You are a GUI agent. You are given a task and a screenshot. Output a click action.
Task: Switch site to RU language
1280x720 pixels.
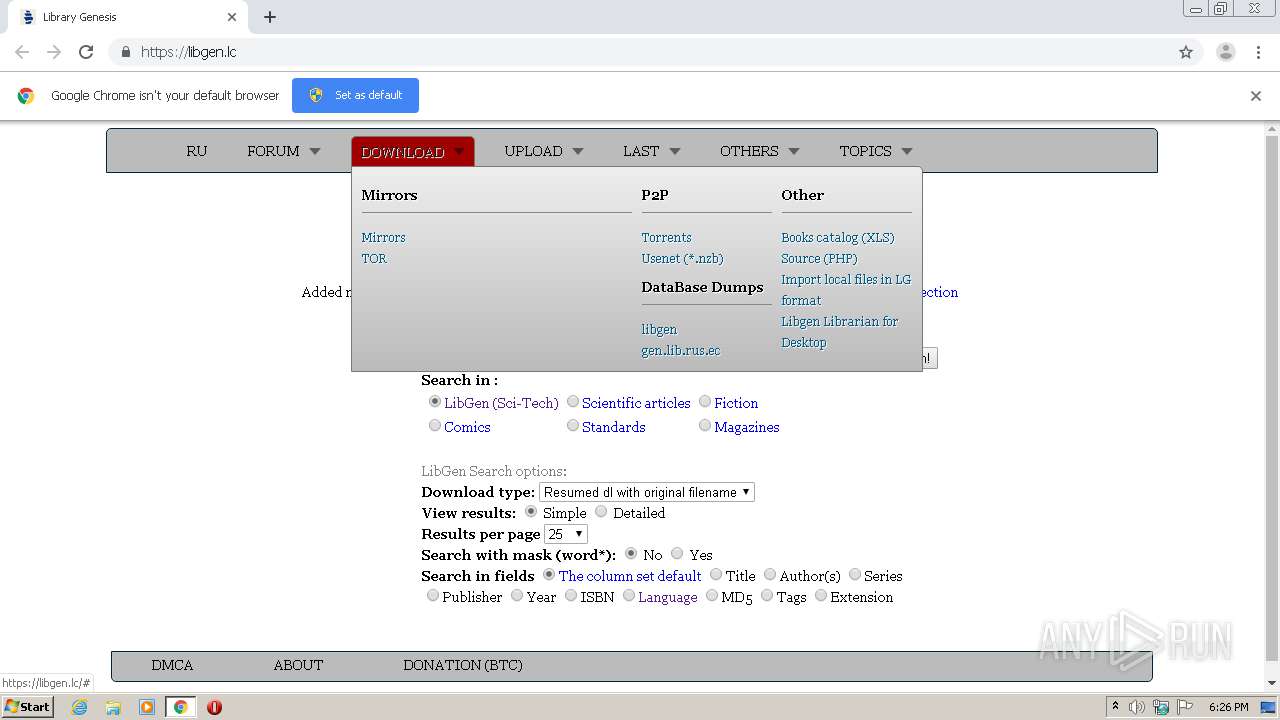point(196,151)
